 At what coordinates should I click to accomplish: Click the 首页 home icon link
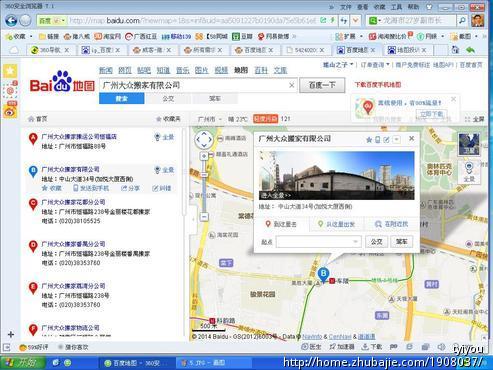[x=37, y=119]
